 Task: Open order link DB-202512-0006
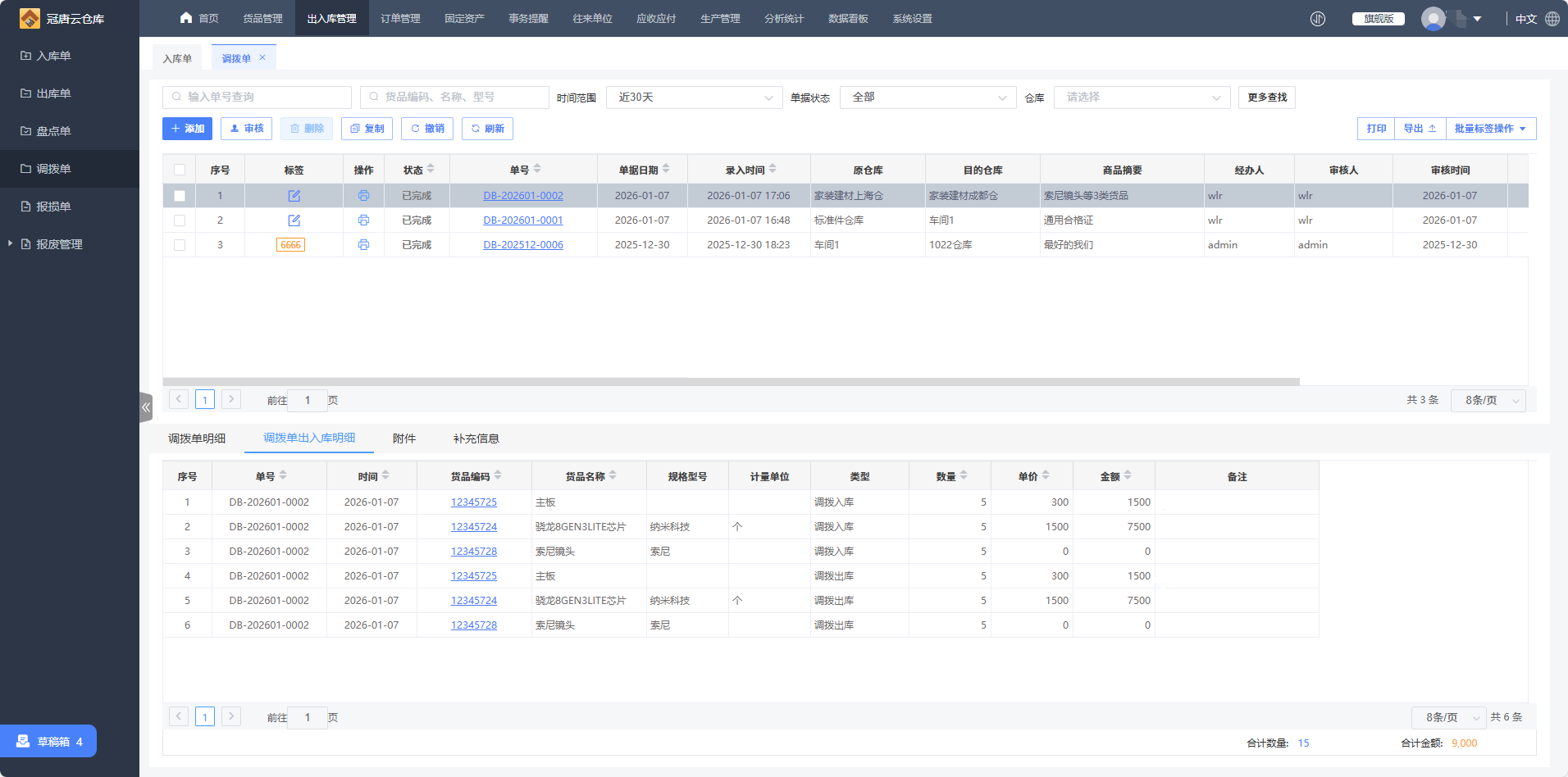point(523,245)
